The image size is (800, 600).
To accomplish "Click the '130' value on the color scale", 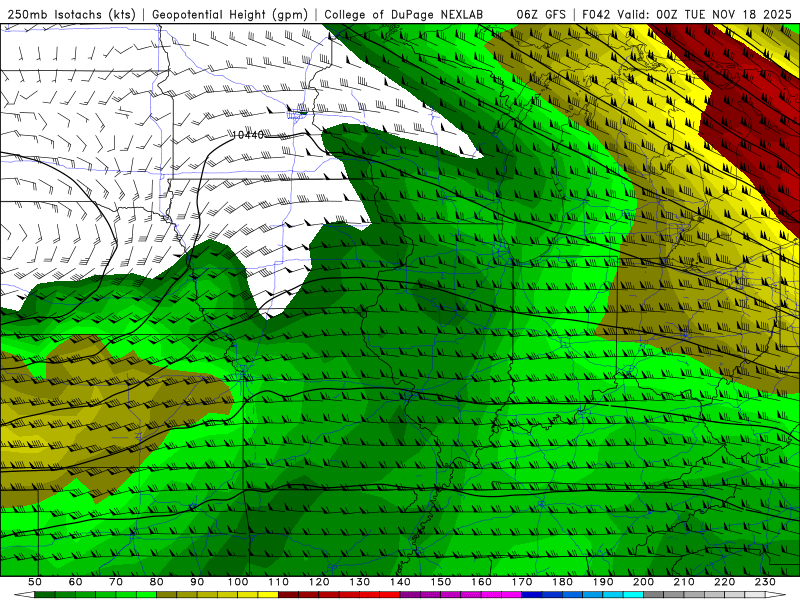I will click(360, 582).
